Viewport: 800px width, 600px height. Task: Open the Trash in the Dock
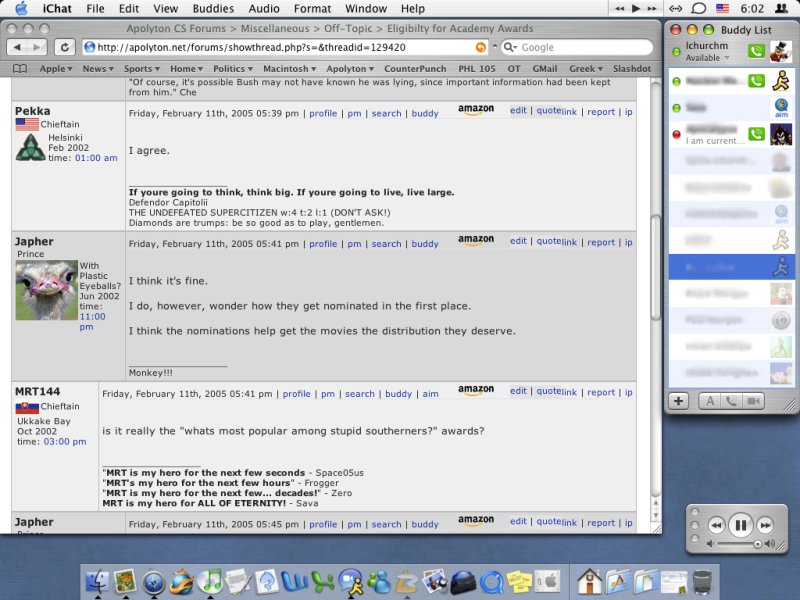point(704,580)
